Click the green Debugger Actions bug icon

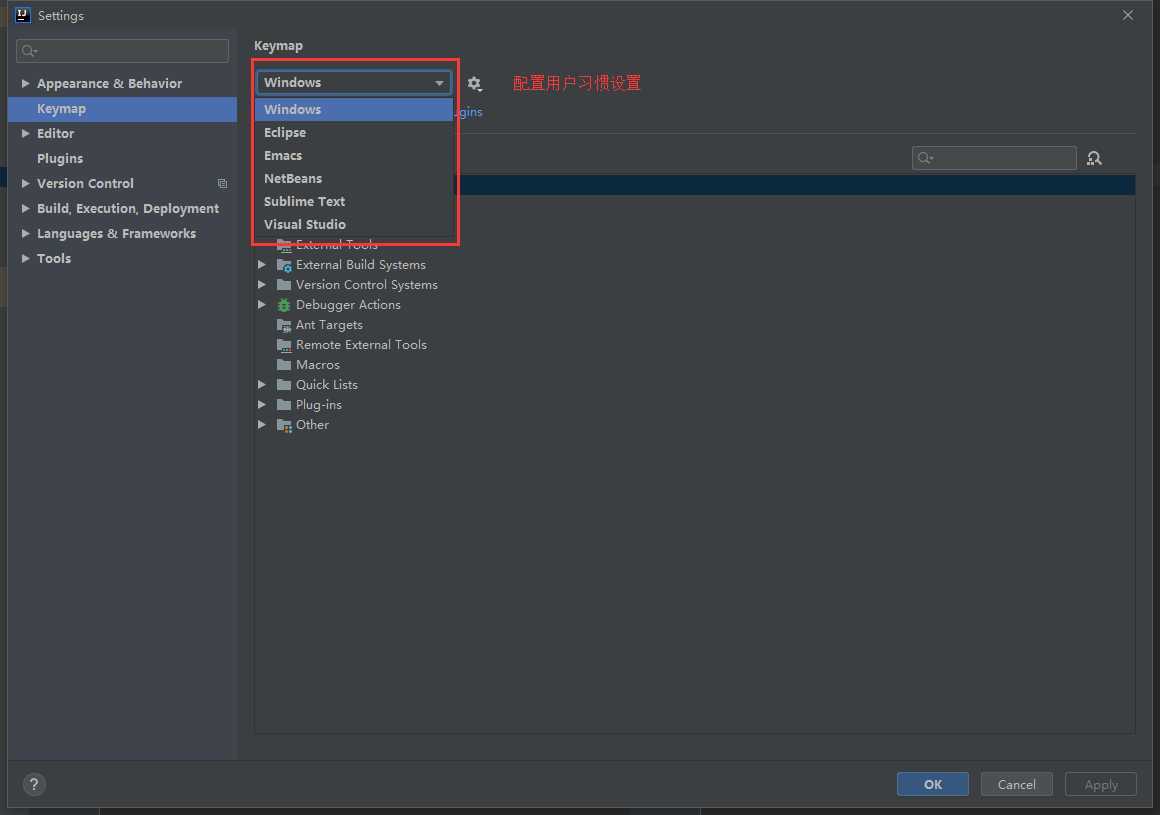click(x=284, y=305)
